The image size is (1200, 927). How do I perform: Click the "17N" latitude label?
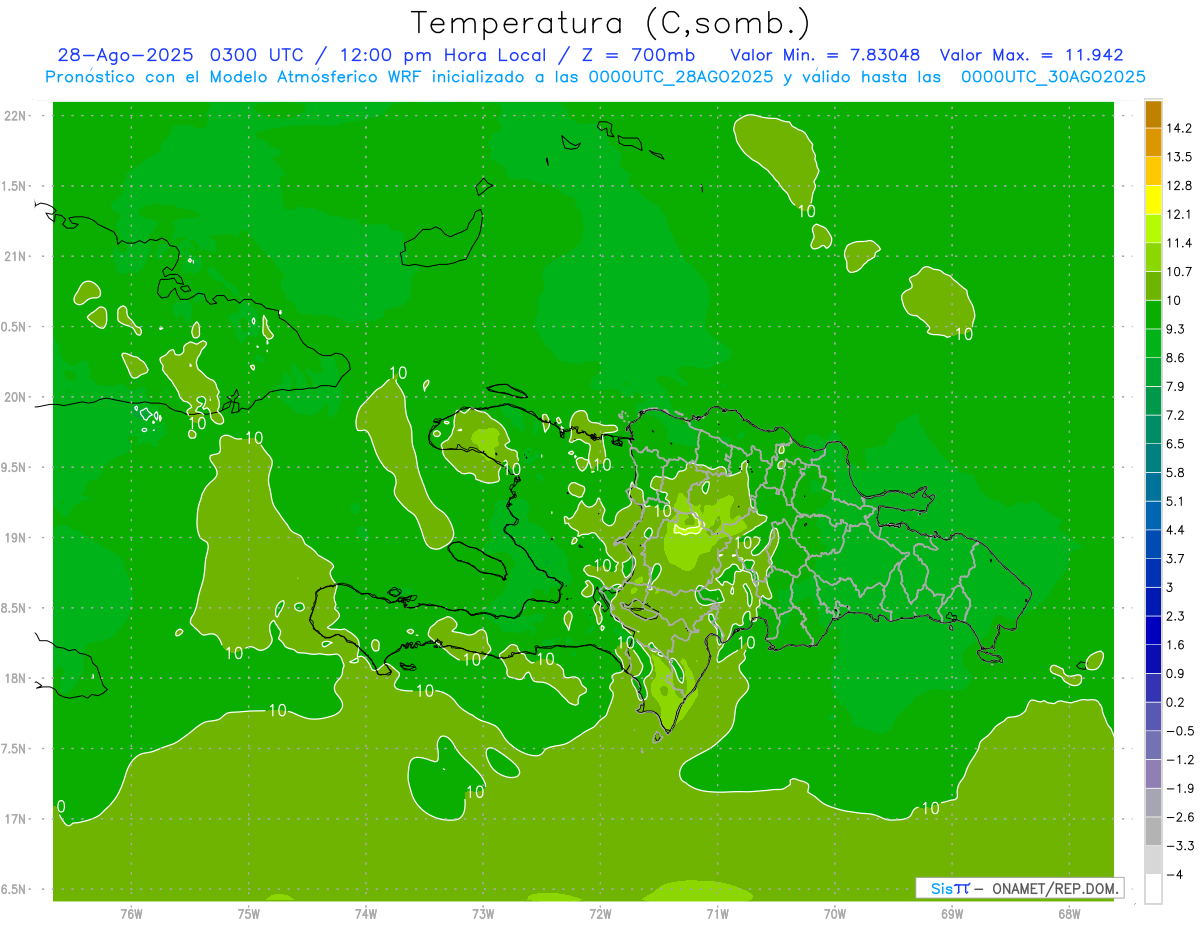[x=17, y=819]
